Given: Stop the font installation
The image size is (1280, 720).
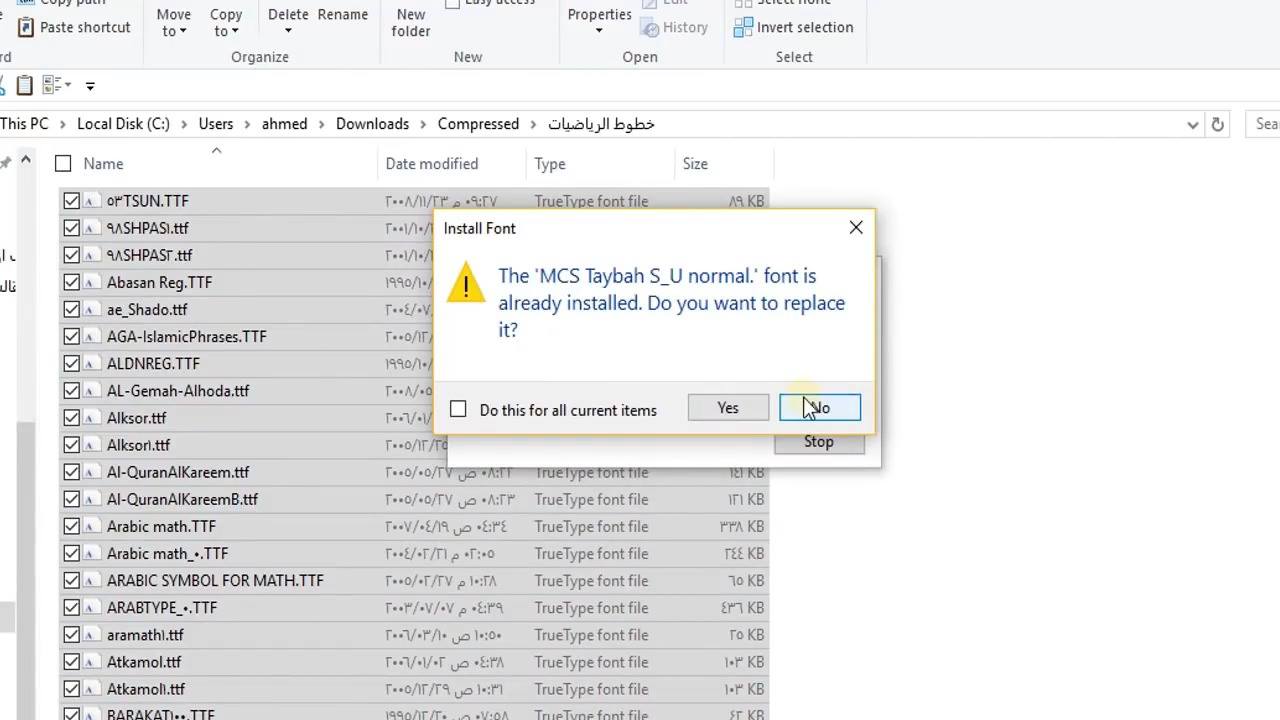Looking at the screenshot, I should [x=819, y=442].
